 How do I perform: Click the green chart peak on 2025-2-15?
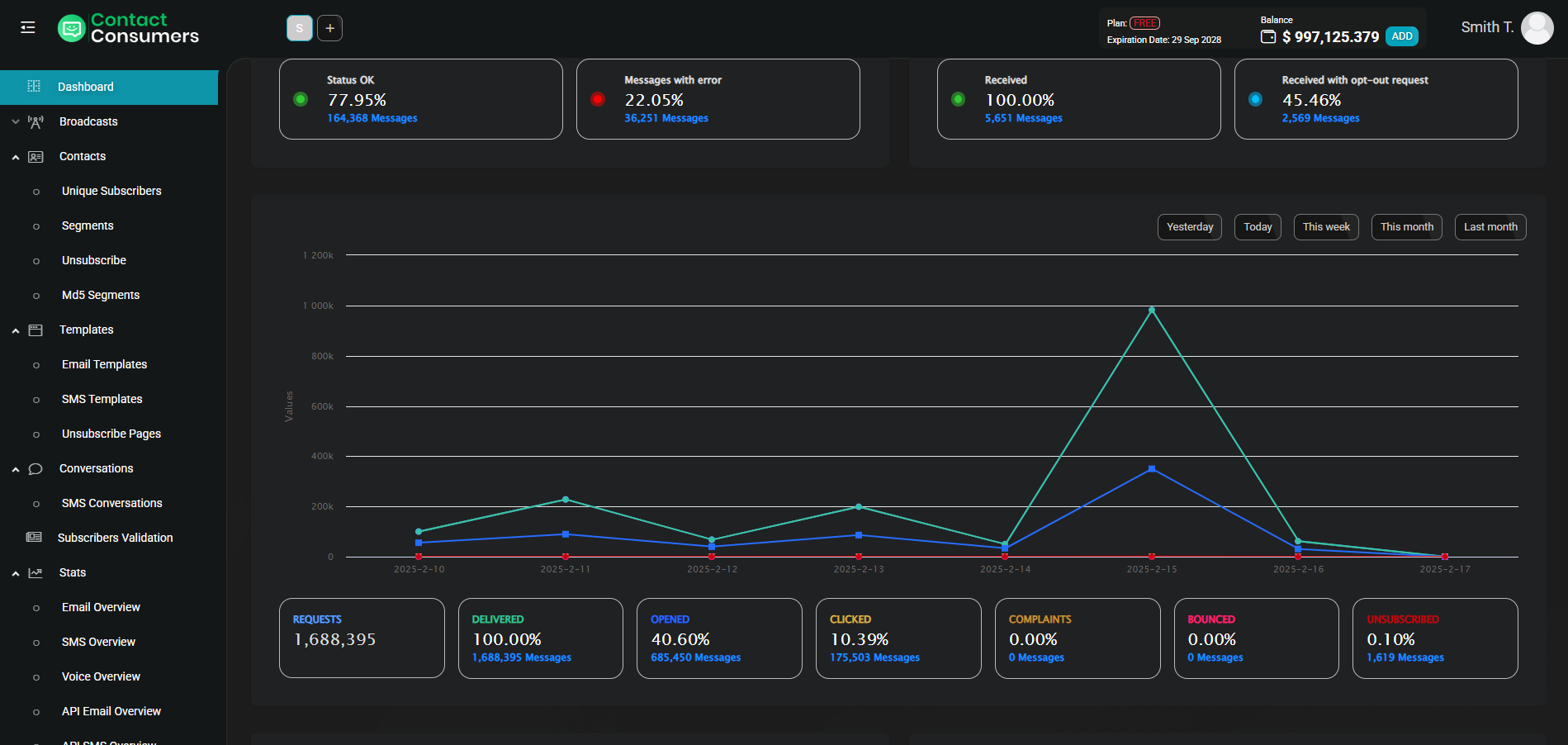pyautogui.click(x=1152, y=310)
